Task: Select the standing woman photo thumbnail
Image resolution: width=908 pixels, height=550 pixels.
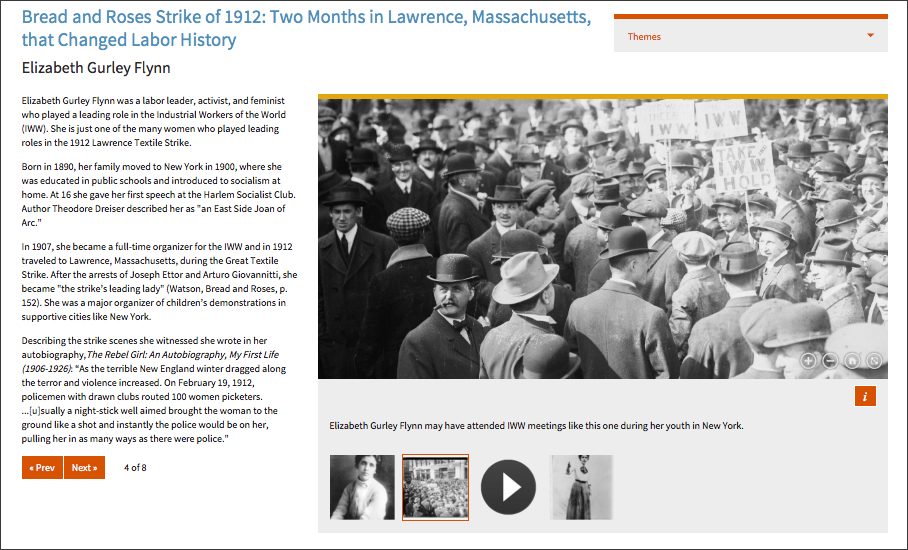Action: [581, 487]
